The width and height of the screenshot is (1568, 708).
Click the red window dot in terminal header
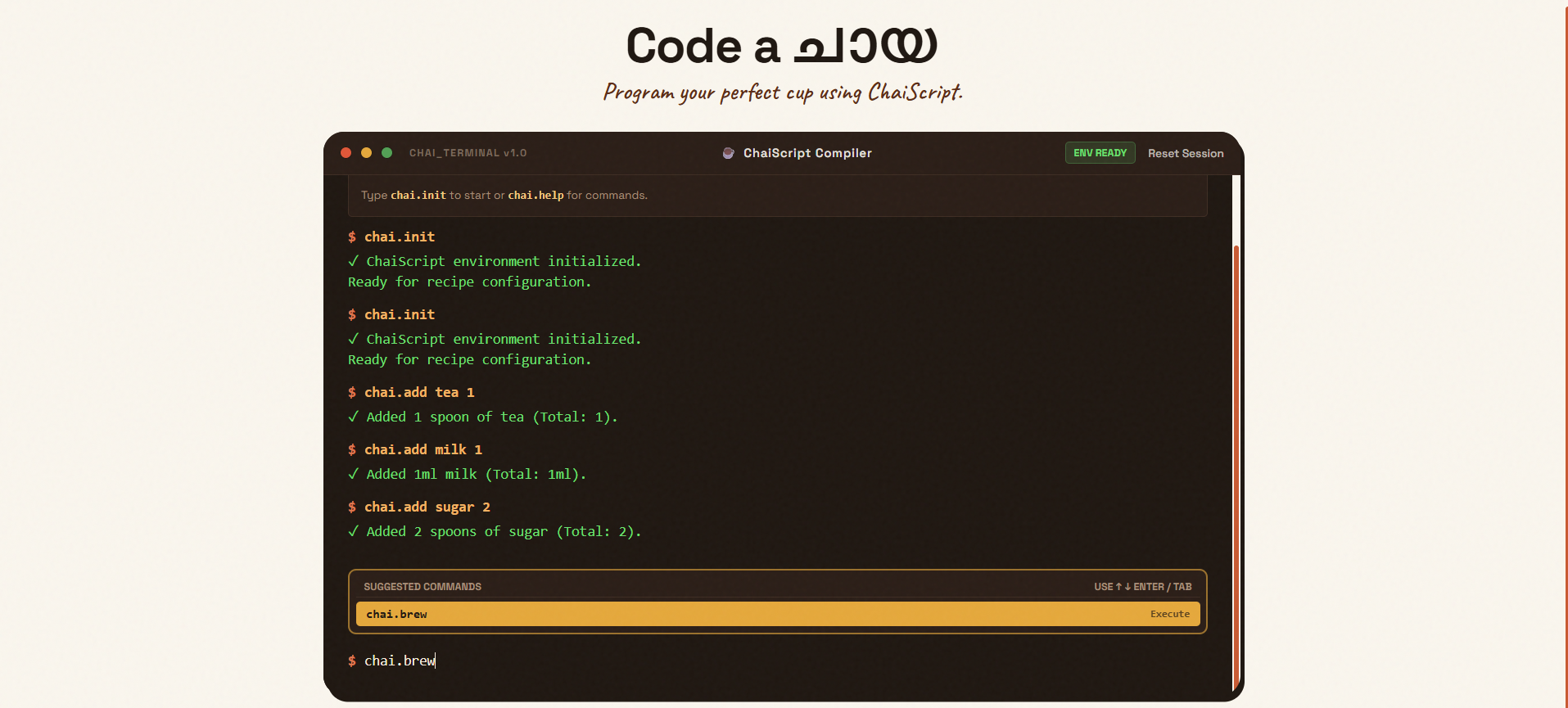346,153
